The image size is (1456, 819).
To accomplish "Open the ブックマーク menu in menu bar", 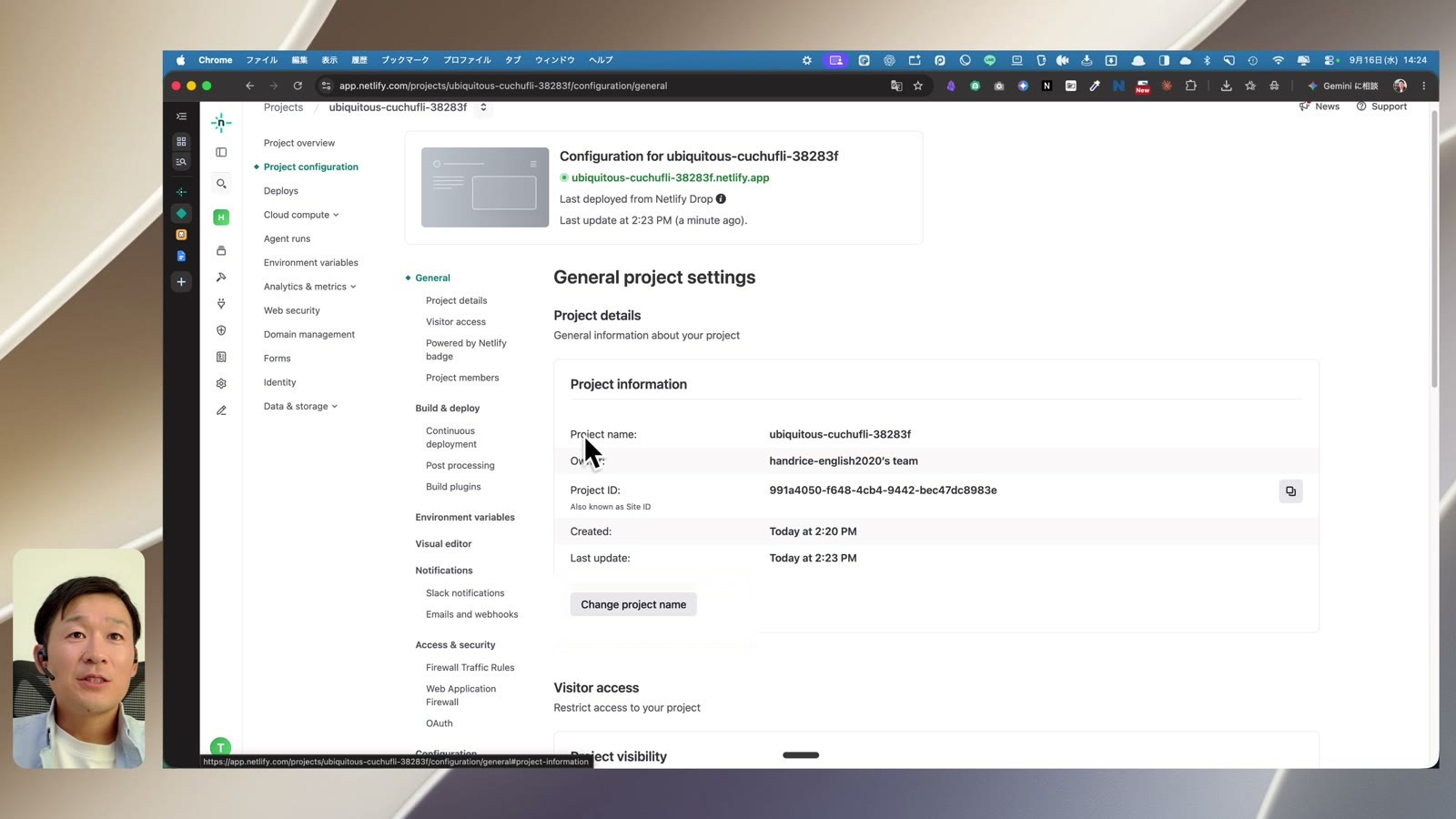I will pos(405,60).
